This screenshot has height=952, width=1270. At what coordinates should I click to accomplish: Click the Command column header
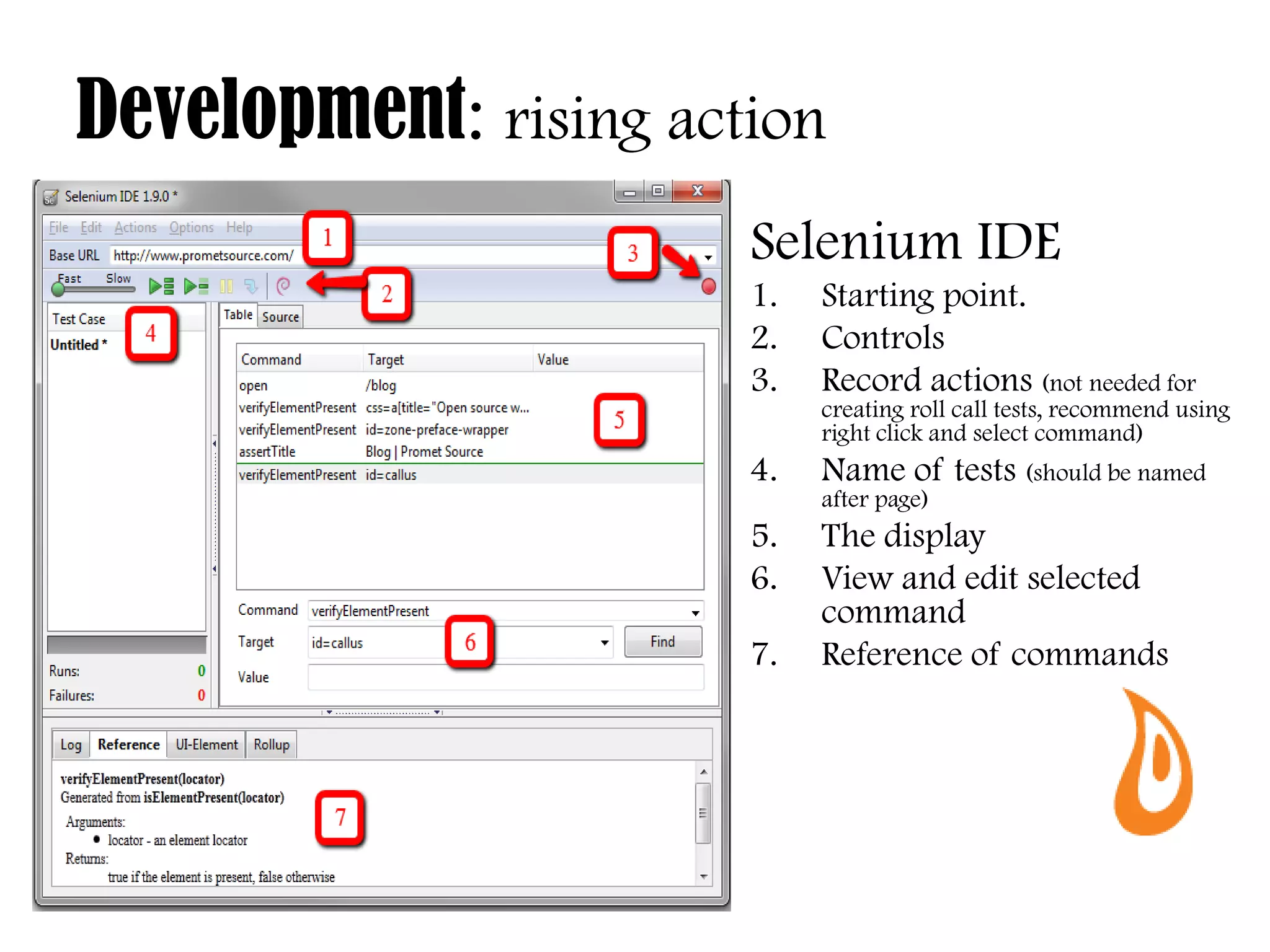[300, 359]
